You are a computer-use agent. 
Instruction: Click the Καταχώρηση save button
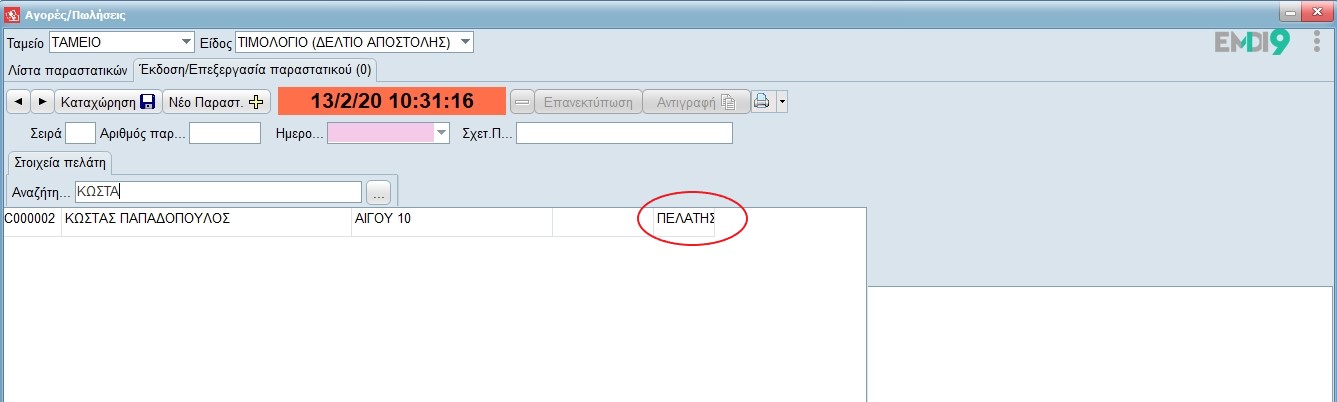click(108, 101)
